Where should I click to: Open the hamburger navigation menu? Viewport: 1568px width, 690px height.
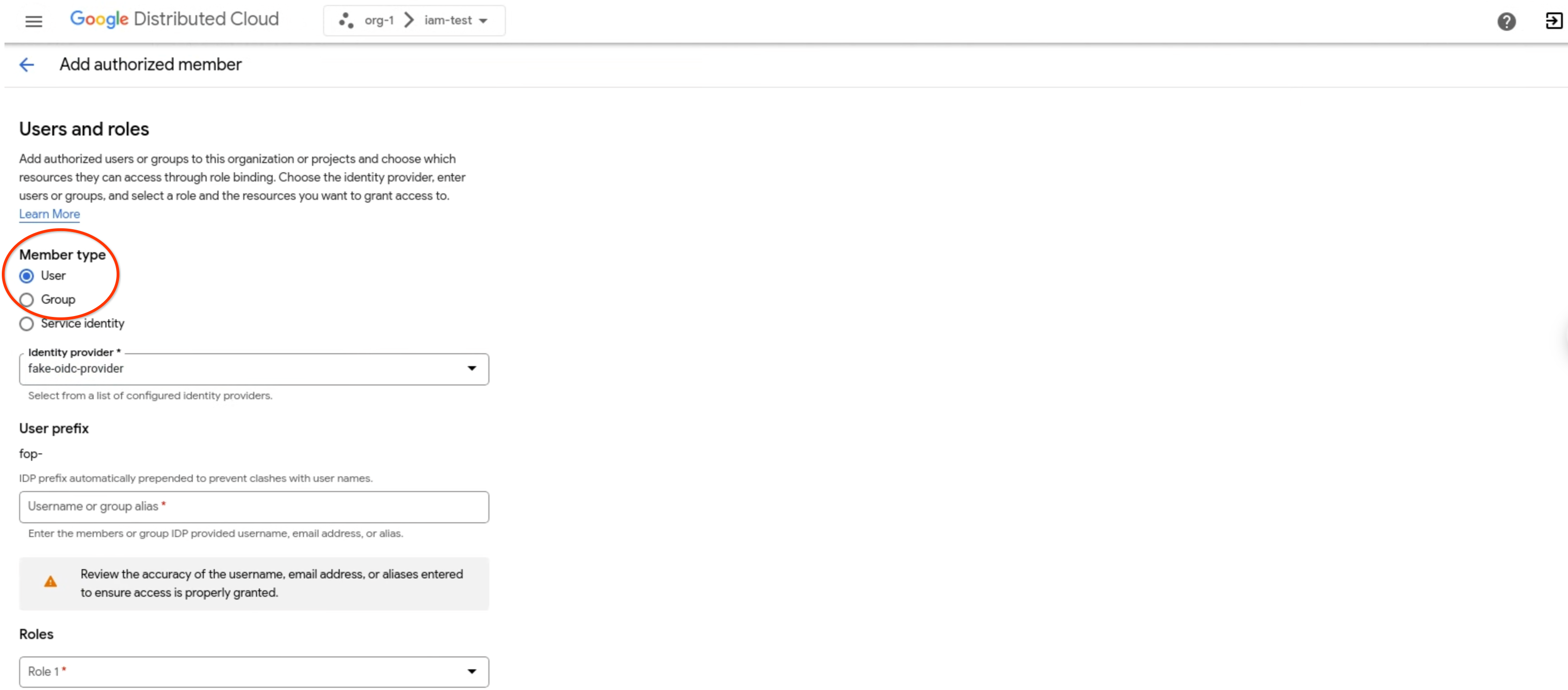pos(34,21)
